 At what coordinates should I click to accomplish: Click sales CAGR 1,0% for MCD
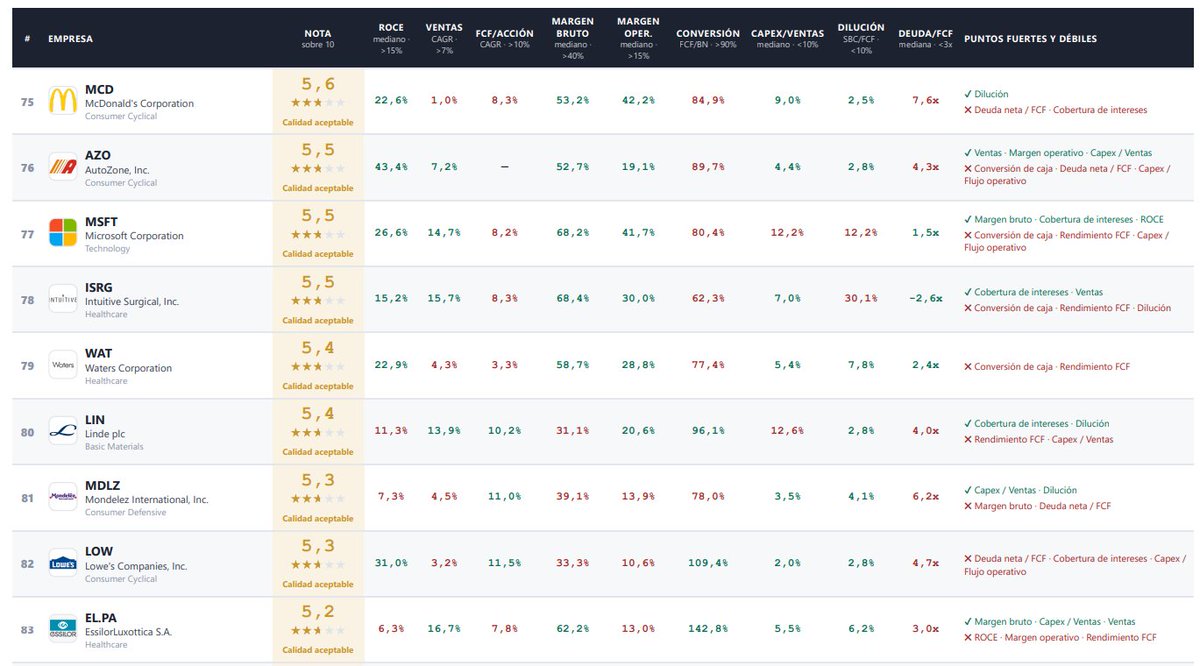444,100
